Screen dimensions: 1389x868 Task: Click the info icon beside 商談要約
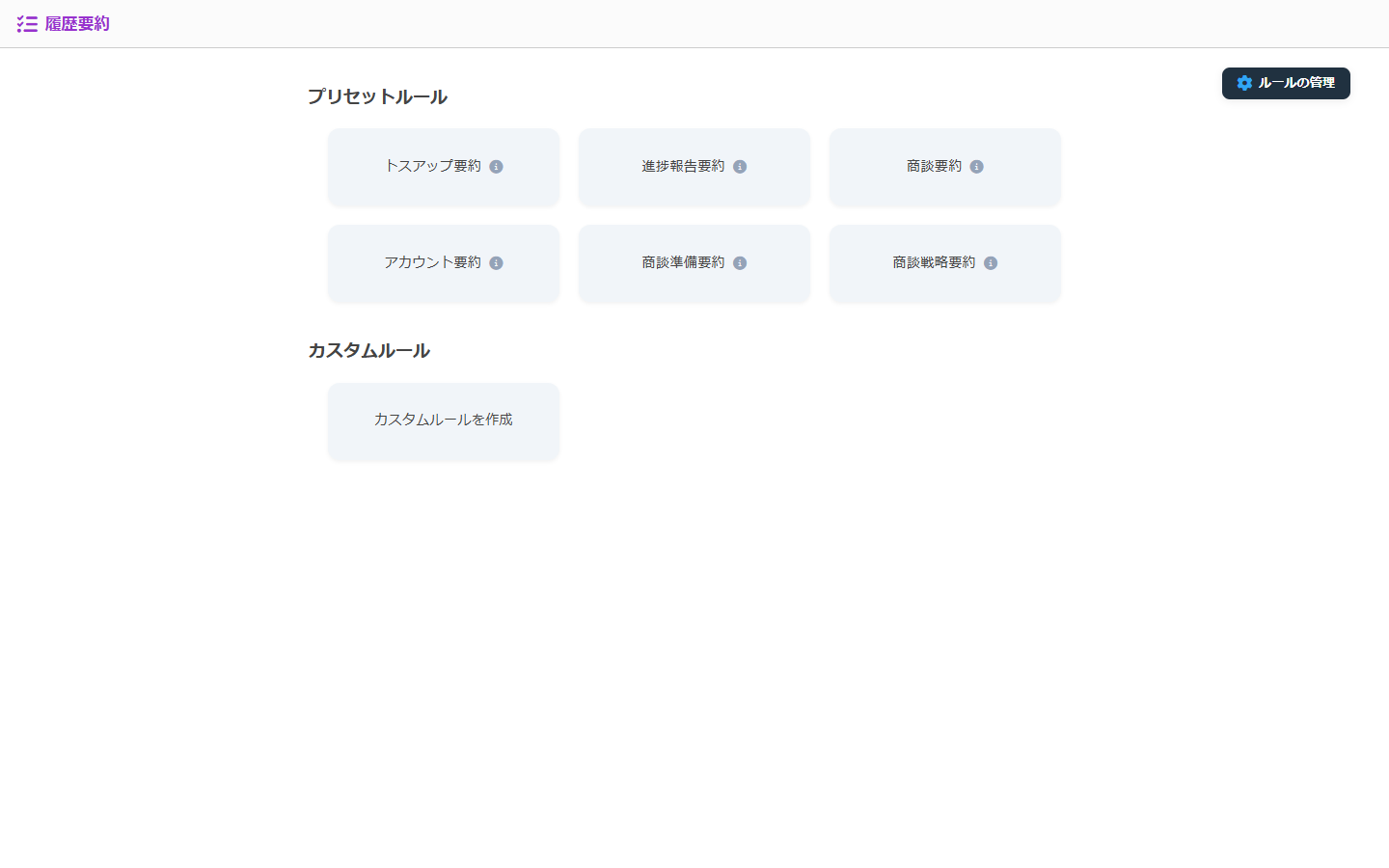tap(976, 166)
